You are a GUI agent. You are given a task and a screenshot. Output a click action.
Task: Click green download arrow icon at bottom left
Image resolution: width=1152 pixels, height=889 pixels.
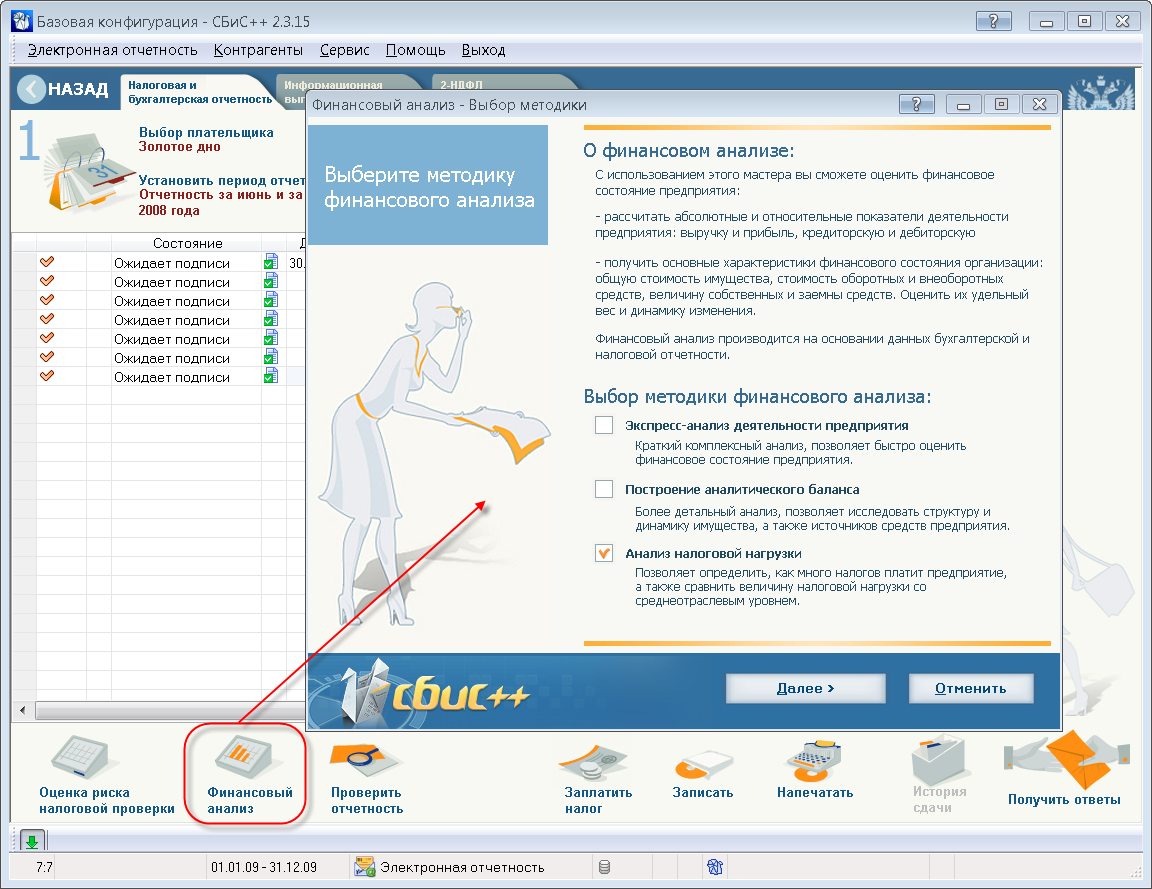click(x=32, y=841)
